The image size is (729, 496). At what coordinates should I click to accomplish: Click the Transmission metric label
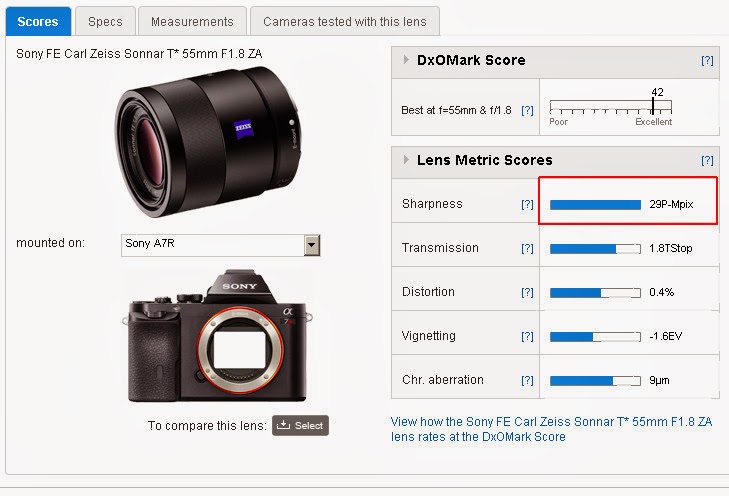coord(440,248)
